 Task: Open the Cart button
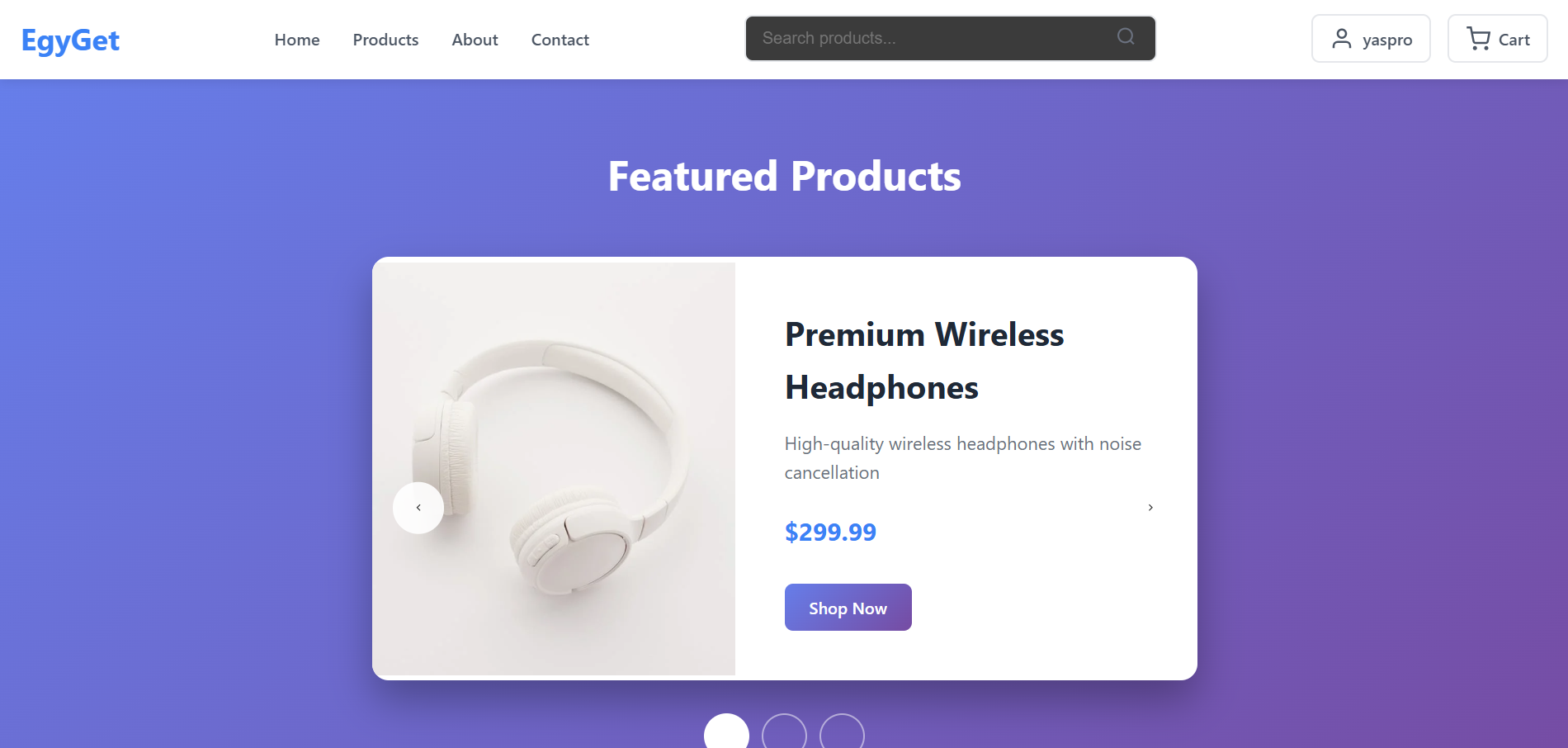[x=1498, y=39]
